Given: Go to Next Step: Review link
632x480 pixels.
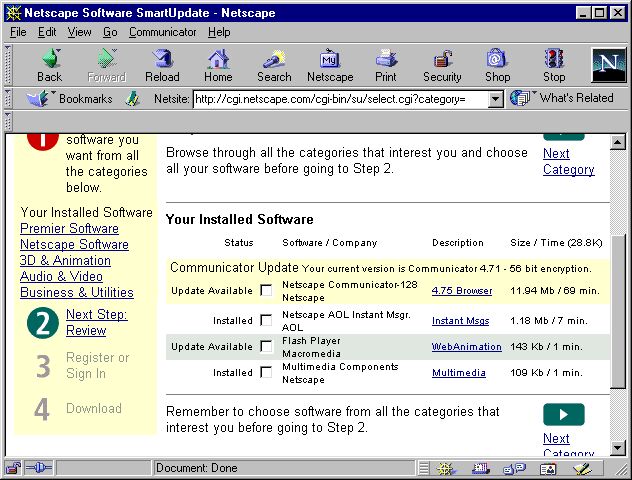Looking at the screenshot, I should tap(96, 322).
